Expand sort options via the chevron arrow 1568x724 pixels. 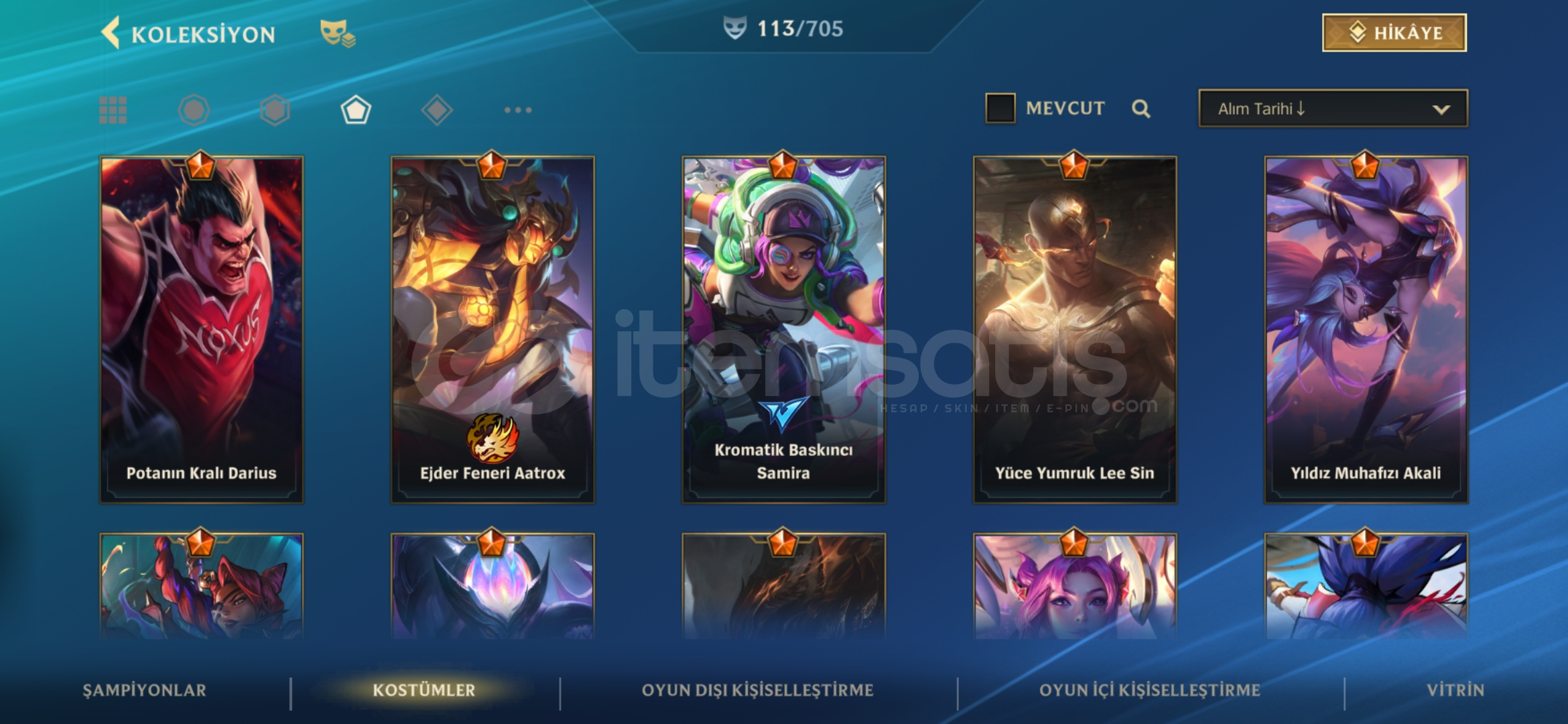coord(1441,109)
